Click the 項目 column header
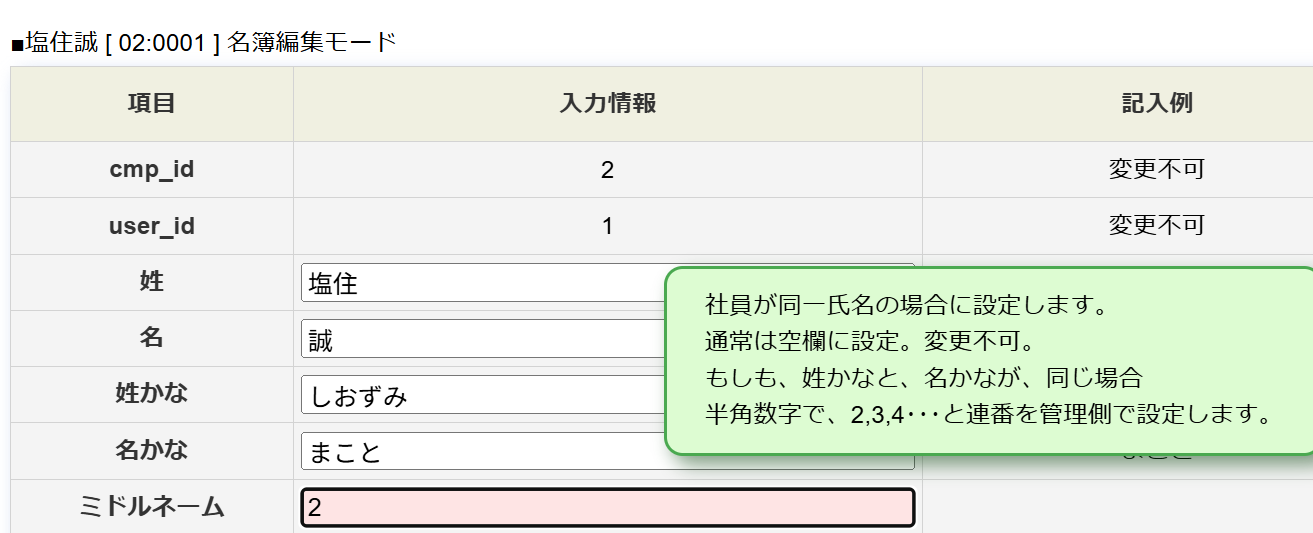The width and height of the screenshot is (1313, 533). [x=152, y=104]
